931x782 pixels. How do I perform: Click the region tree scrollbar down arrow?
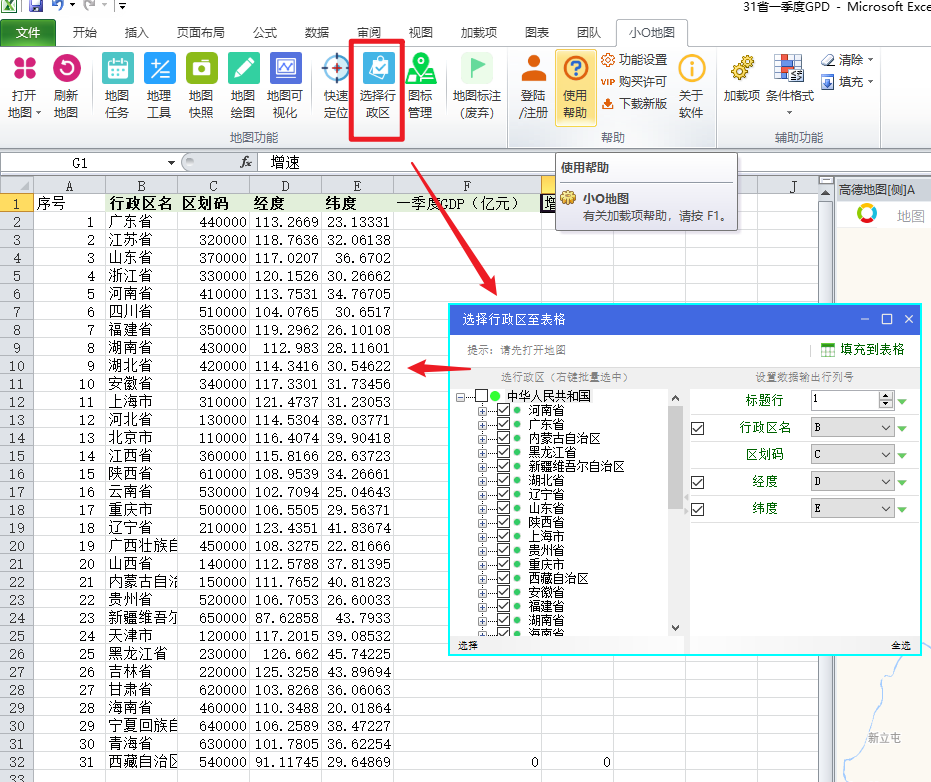click(675, 628)
